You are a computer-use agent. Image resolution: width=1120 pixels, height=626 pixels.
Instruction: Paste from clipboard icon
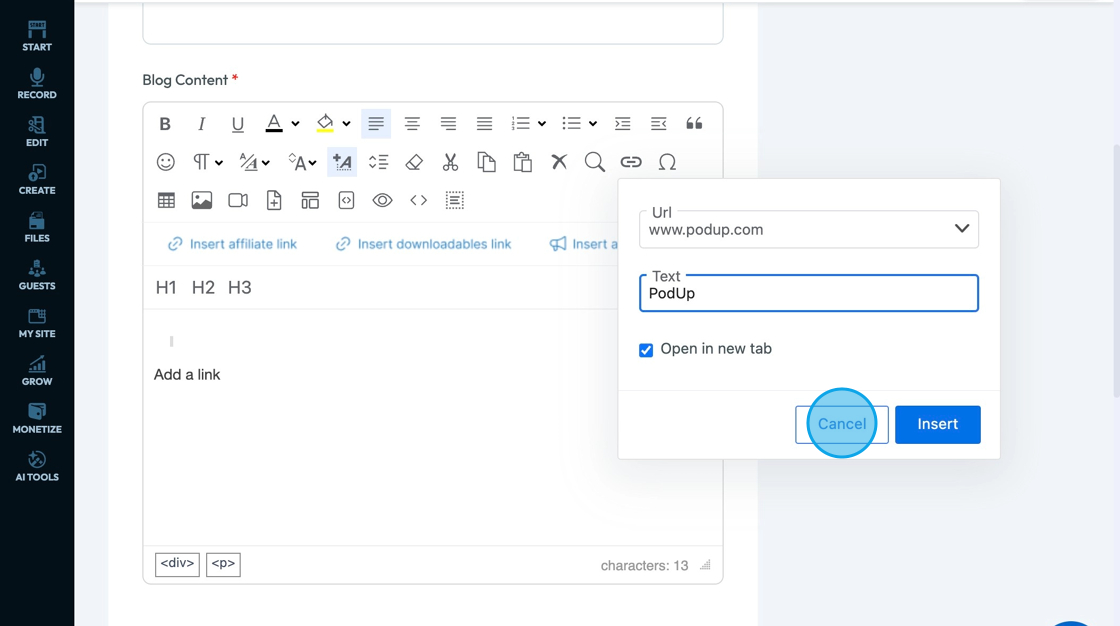tap(523, 162)
